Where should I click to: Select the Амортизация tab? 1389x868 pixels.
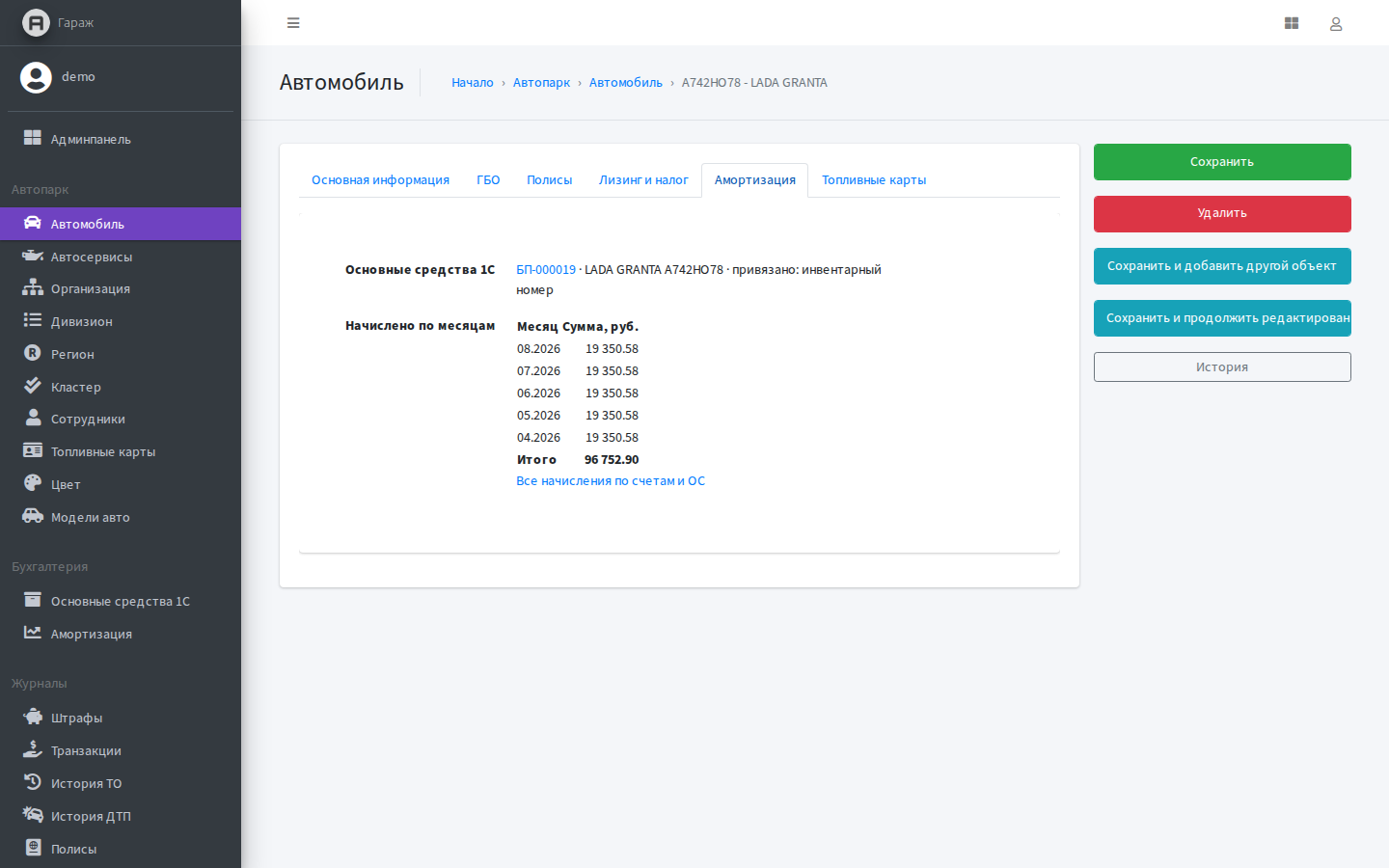tap(755, 180)
